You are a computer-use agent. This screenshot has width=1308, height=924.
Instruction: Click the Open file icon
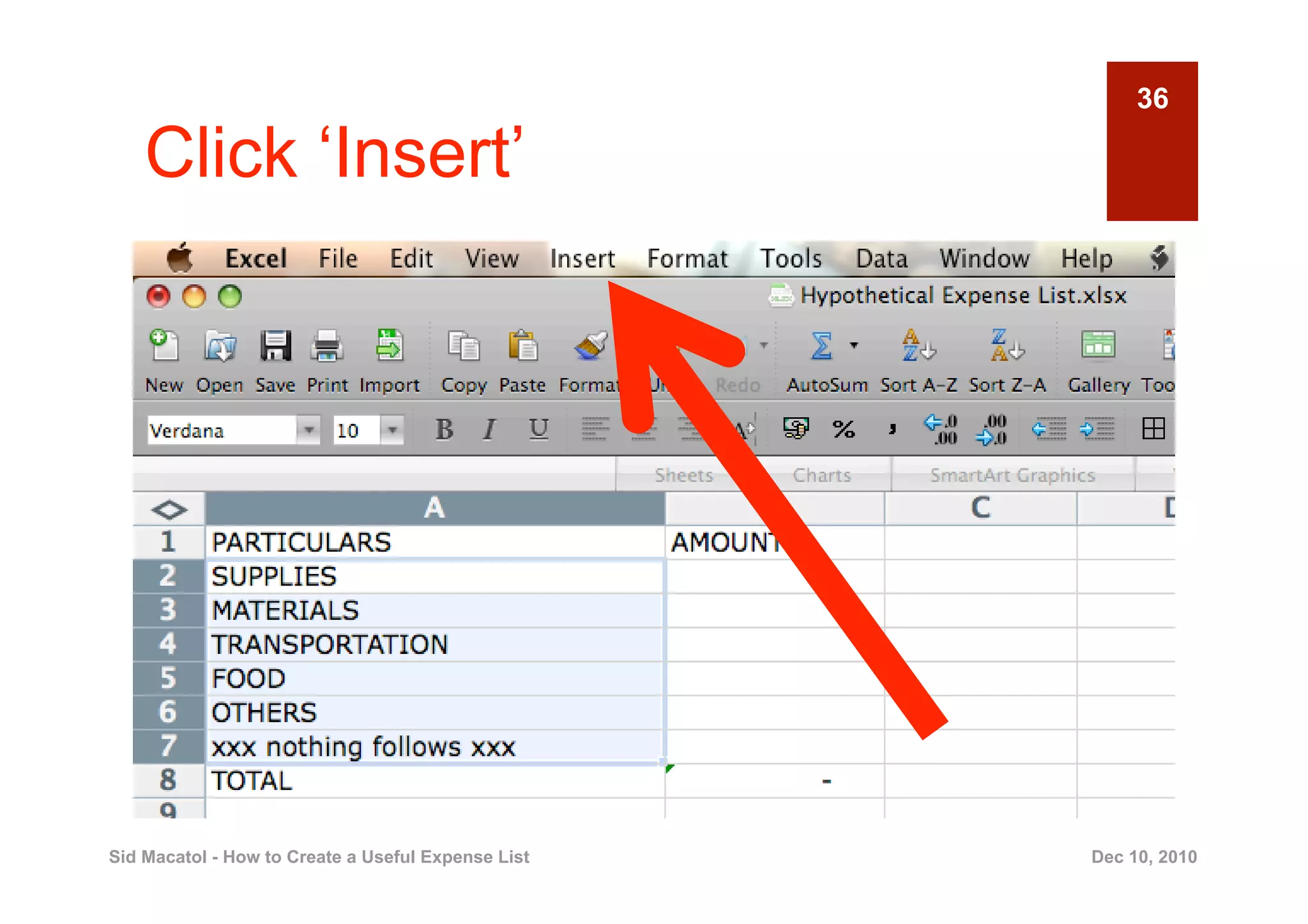click(x=220, y=346)
